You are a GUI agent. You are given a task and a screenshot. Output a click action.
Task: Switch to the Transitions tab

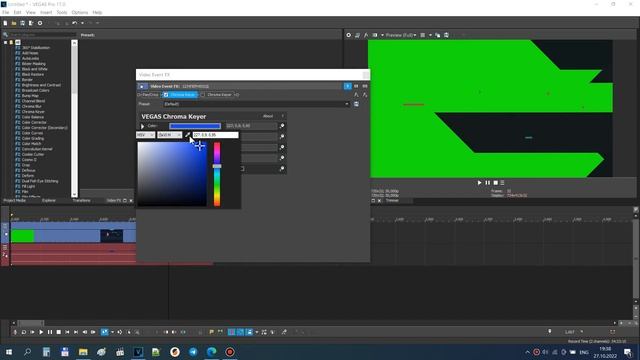[82, 200]
